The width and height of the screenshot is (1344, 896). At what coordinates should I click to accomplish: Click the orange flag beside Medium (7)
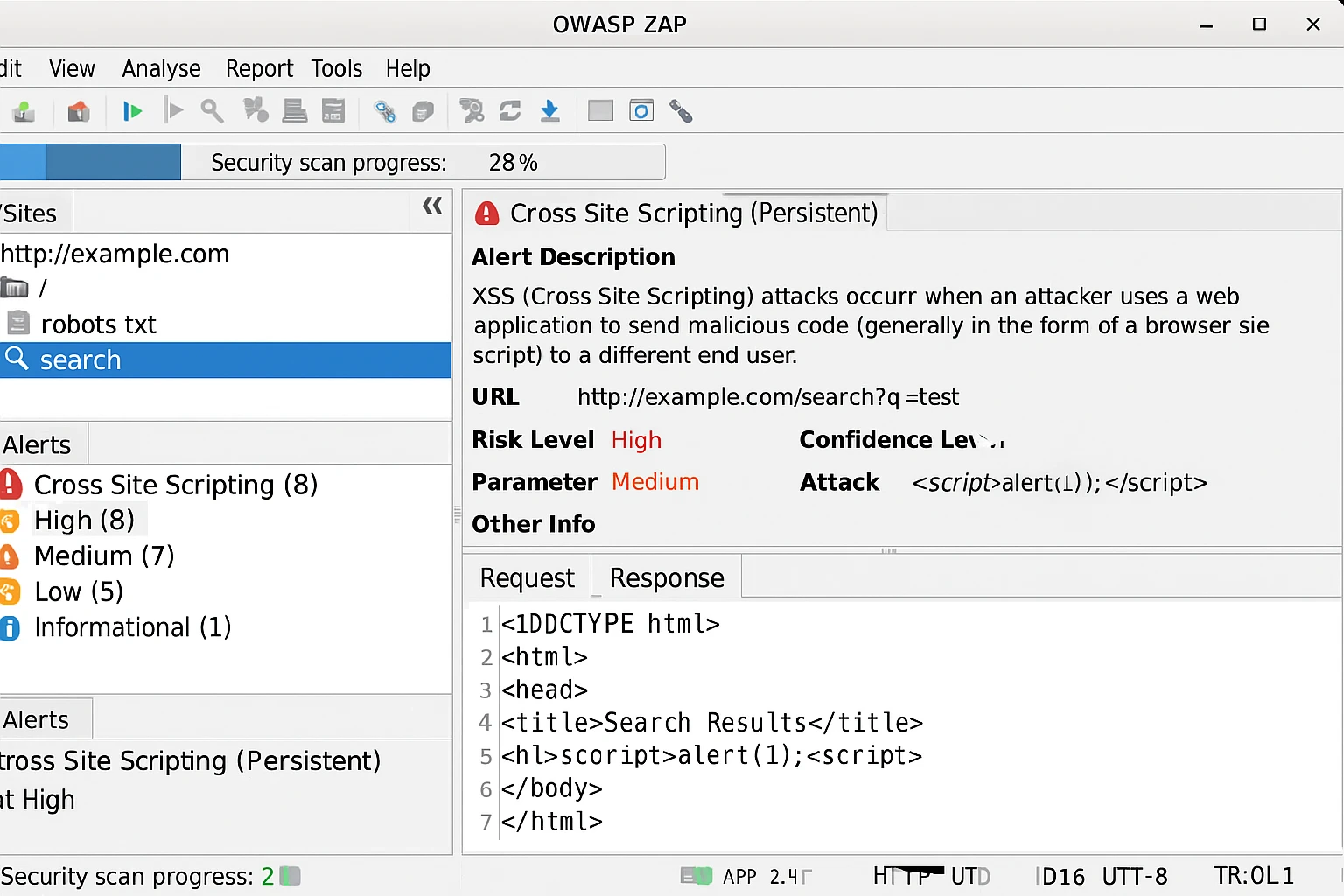click(10, 556)
